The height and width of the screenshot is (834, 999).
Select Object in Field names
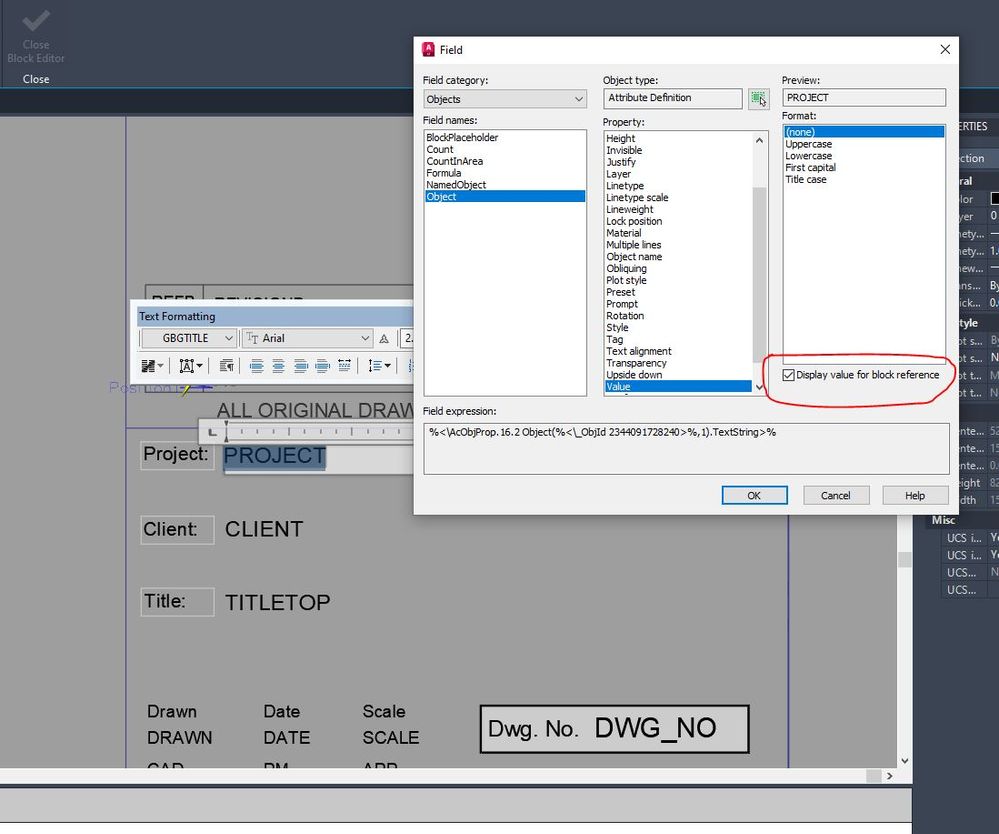tap(505, 196)
